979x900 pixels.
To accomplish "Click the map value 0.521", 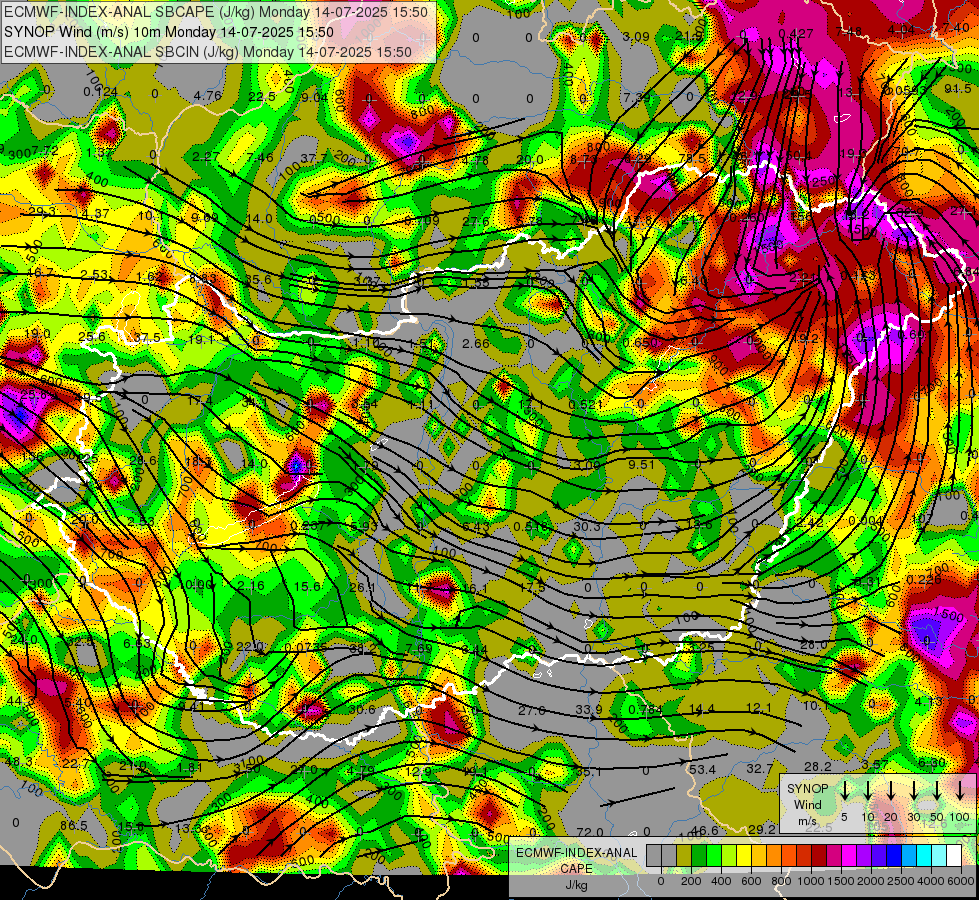I will click(585, 405).
